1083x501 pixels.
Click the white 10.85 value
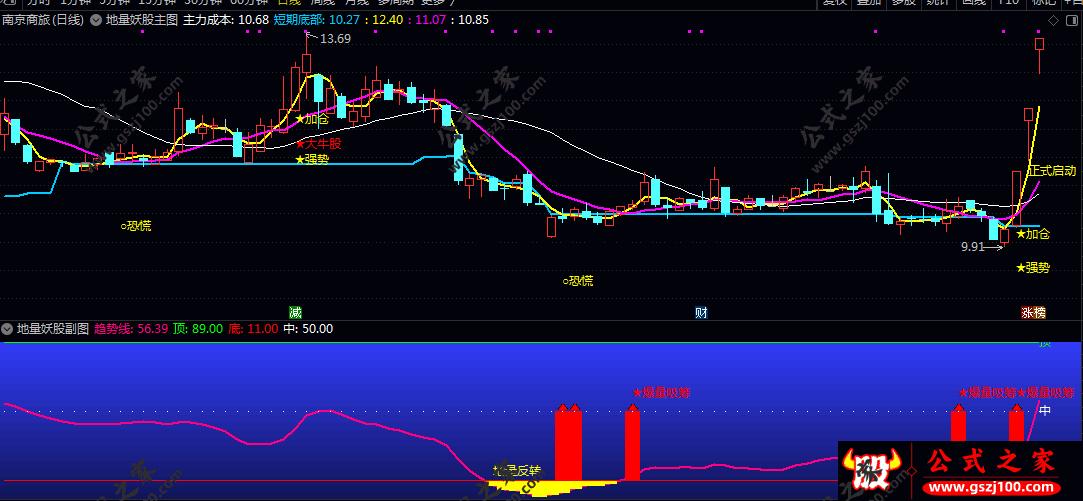pos(473,20)
